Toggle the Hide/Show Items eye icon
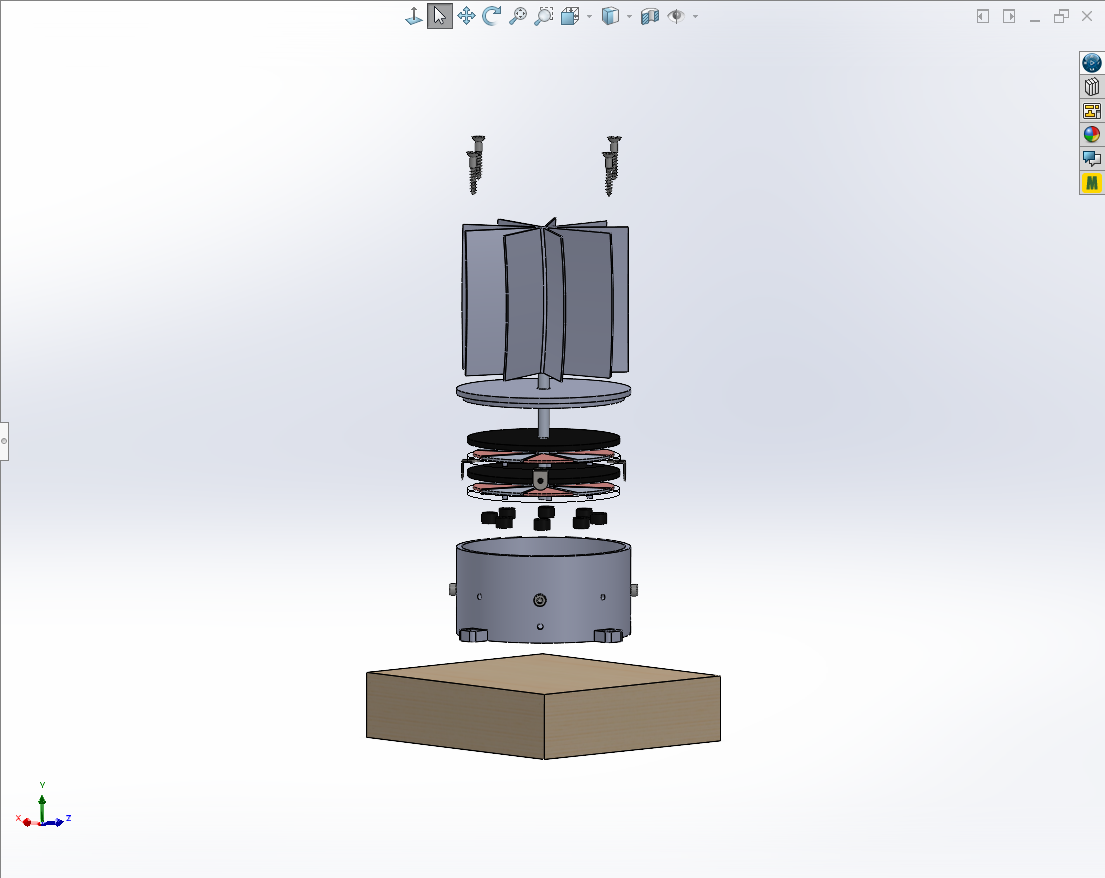Screen dimensions: 1105x878 (675, 15)
